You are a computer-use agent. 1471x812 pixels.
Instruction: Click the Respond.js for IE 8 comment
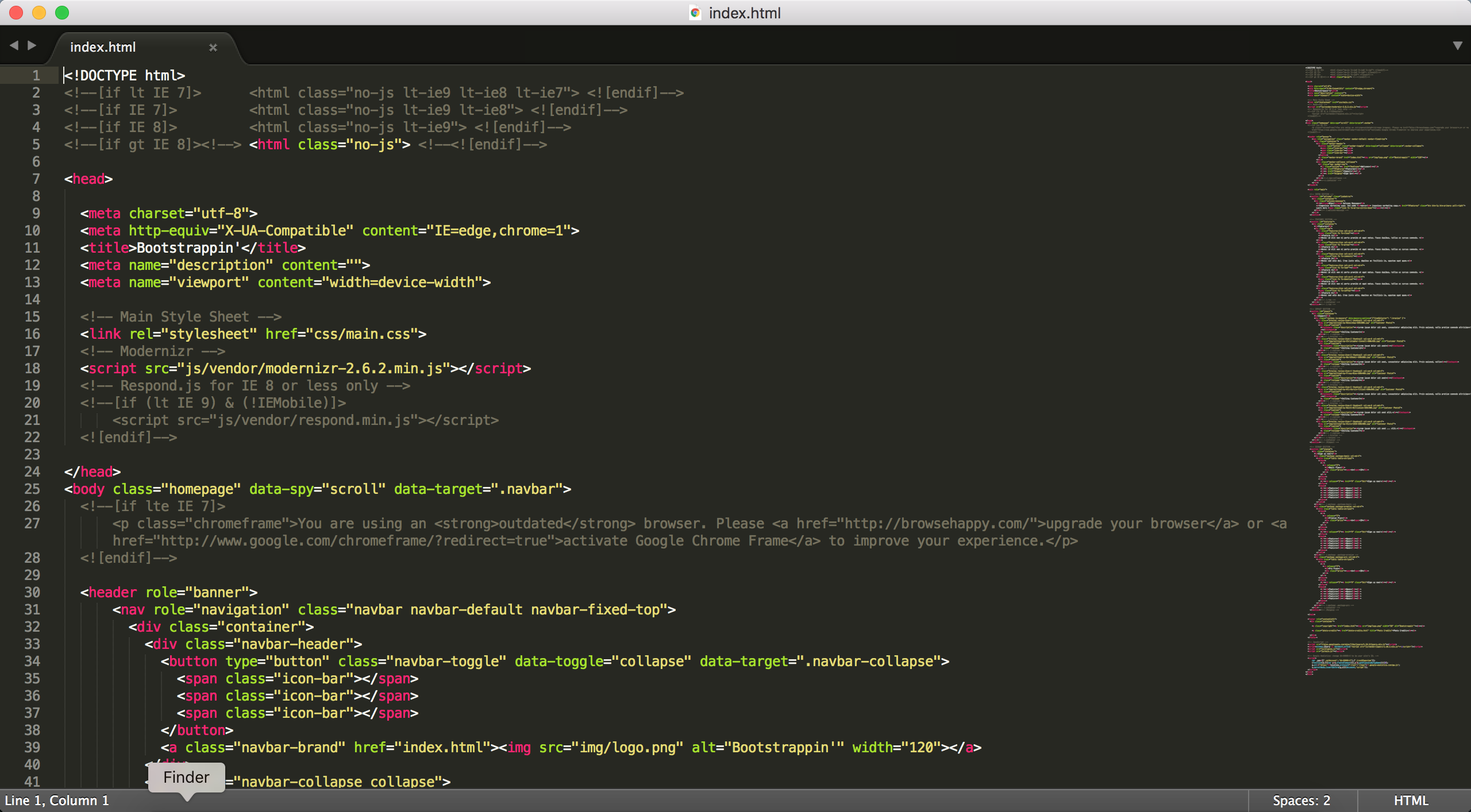(245, 385)
